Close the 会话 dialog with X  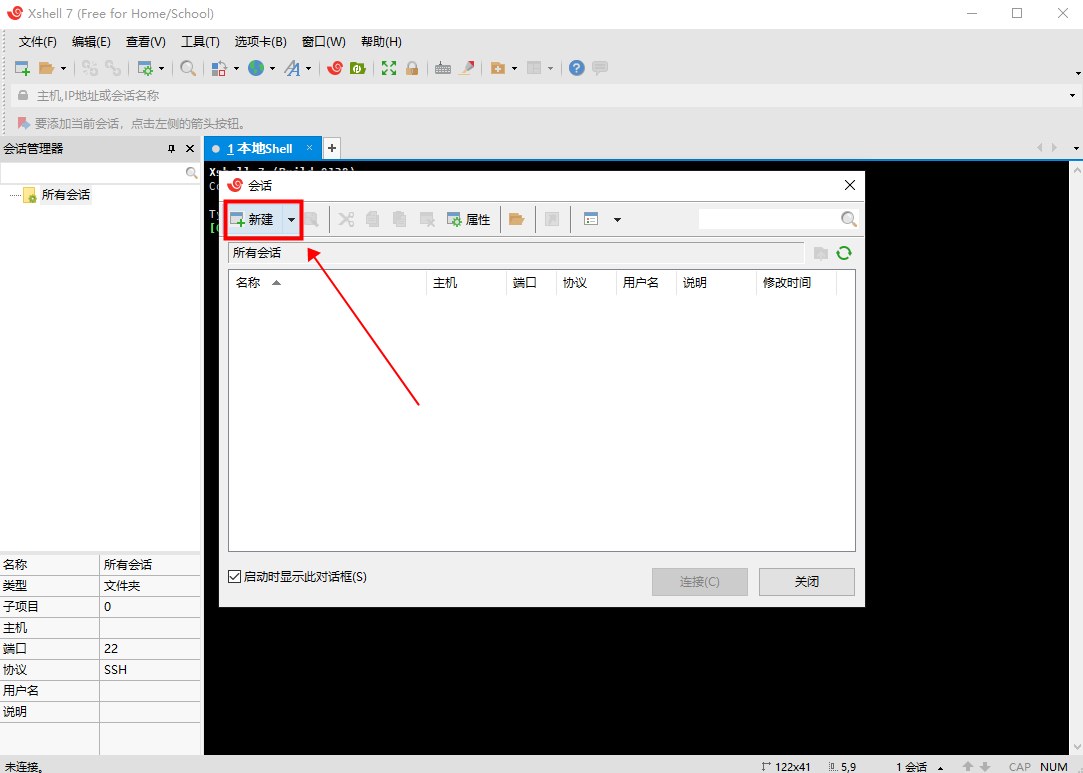click(850, 185)
